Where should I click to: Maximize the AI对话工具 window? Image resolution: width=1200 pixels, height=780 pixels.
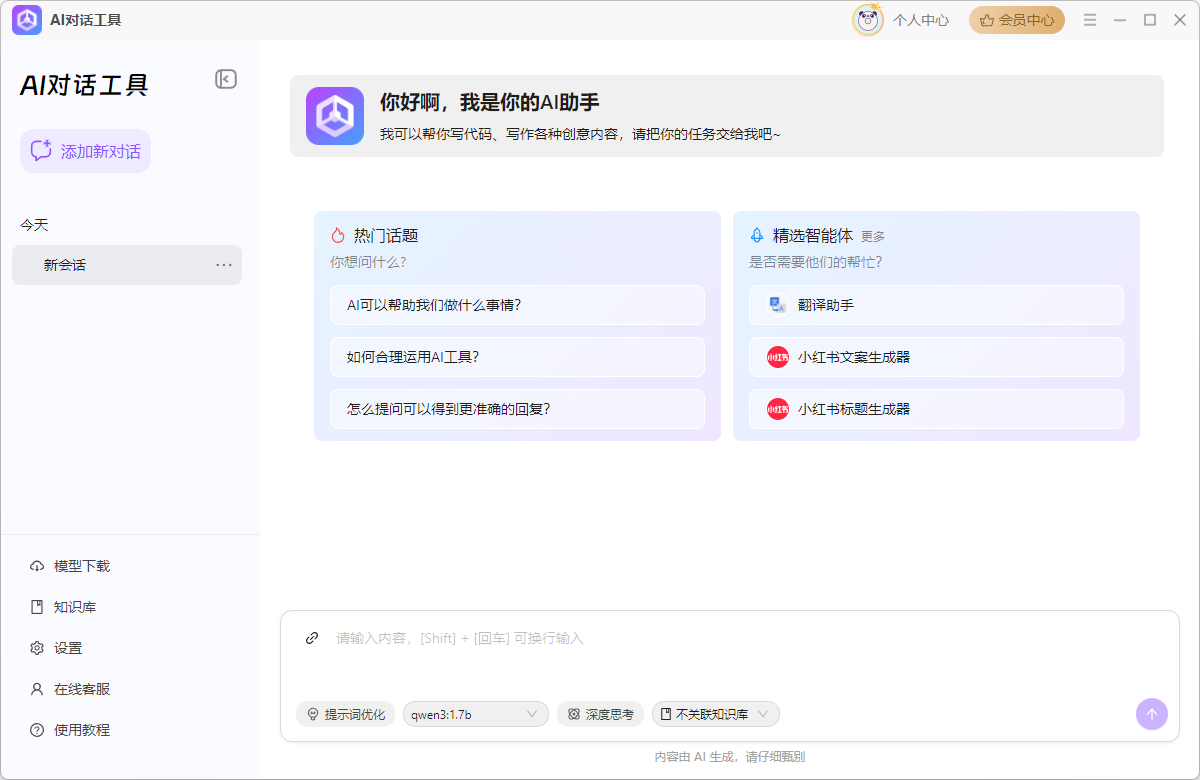1150,20
